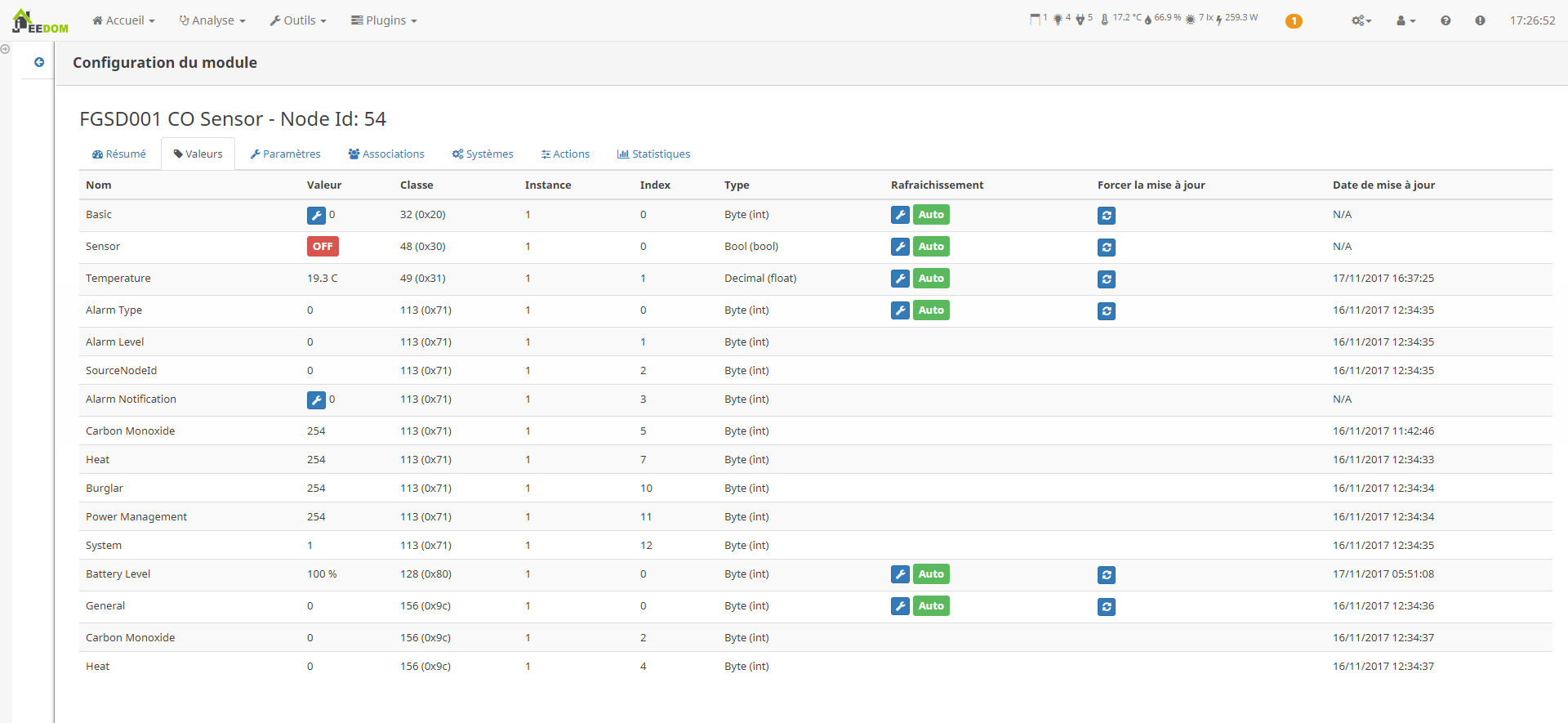Force refresh the Alarm Type value
The width and height of the screenshot is (1568, 723).
(x=1107, y=311)
